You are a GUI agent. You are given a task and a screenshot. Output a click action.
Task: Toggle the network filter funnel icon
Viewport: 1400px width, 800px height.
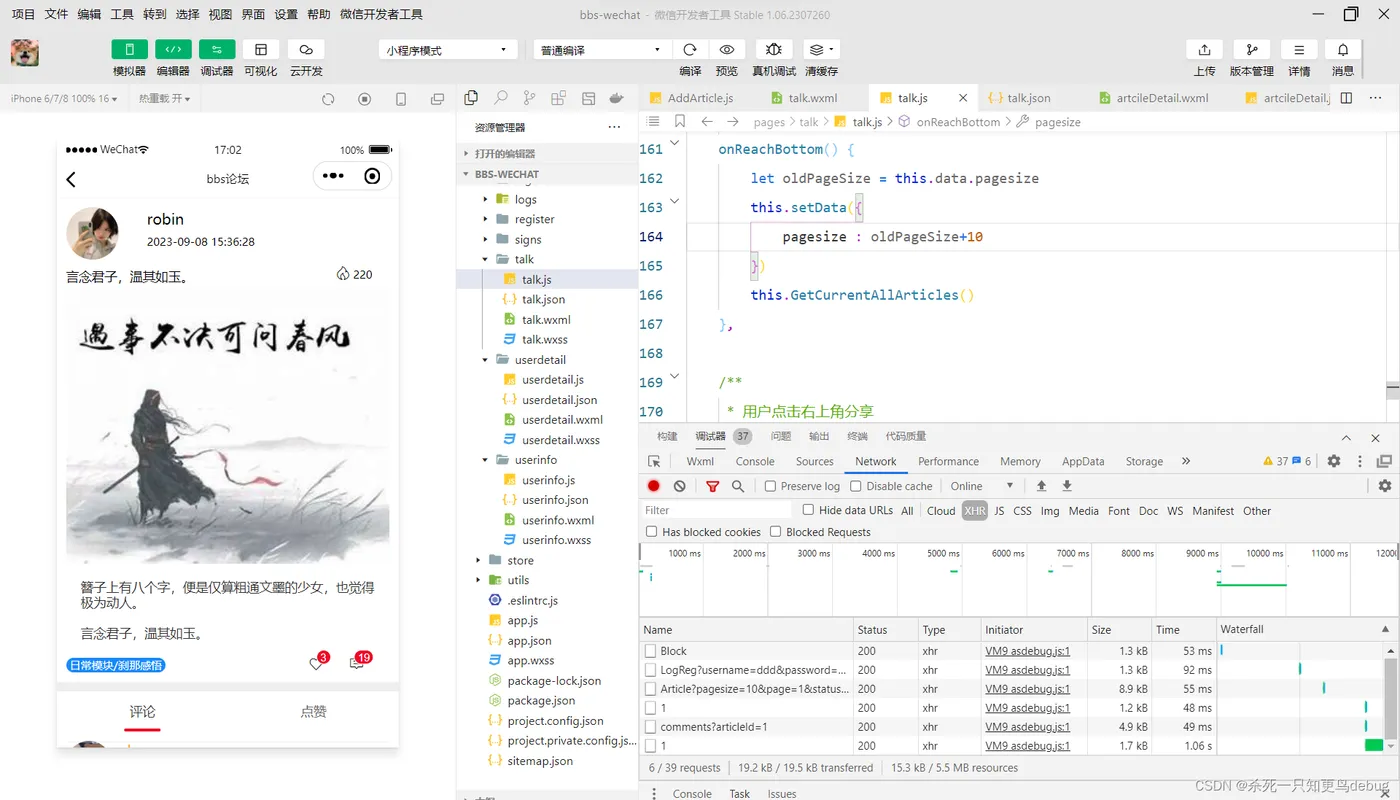pos(713,486)
